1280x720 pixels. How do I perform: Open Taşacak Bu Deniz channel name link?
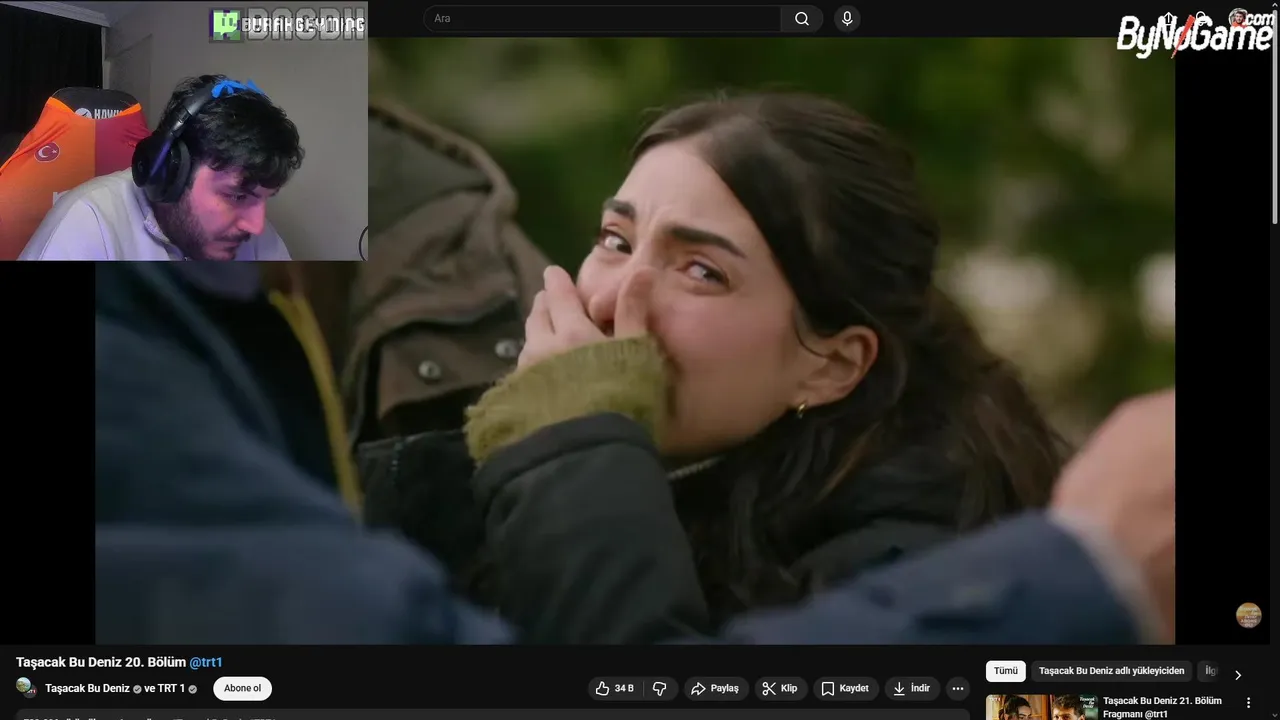pos(87,688)
